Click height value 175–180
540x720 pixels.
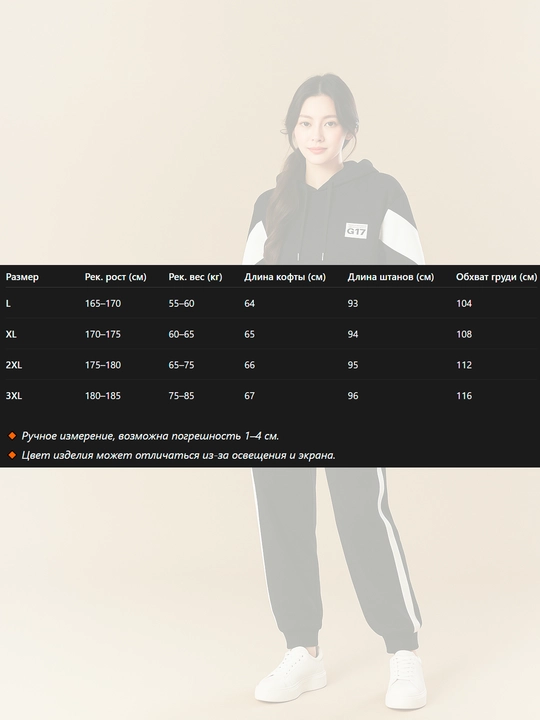[103, 365]
